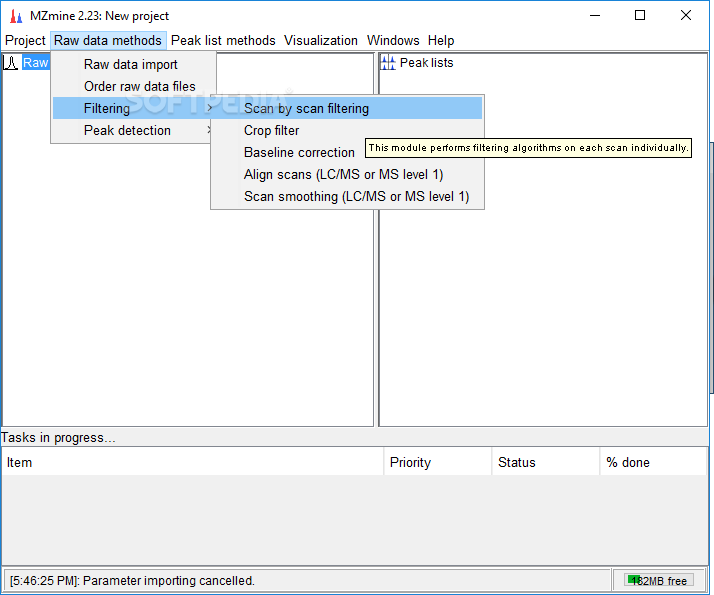
Task: Select the Peak lists tree item
Action: coord(426,63)
